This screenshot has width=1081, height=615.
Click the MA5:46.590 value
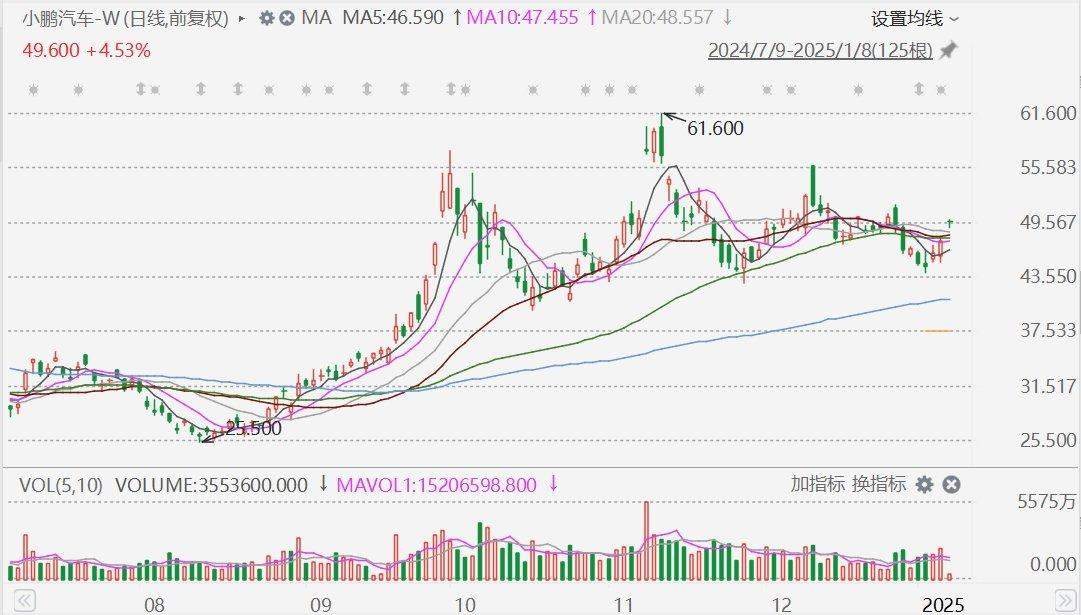tap(393, 18)
